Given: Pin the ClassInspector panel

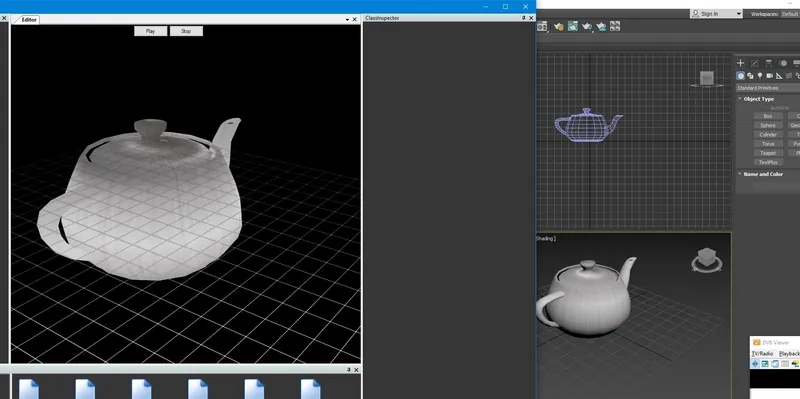Looking at the screenshot, I should [523, 18].
